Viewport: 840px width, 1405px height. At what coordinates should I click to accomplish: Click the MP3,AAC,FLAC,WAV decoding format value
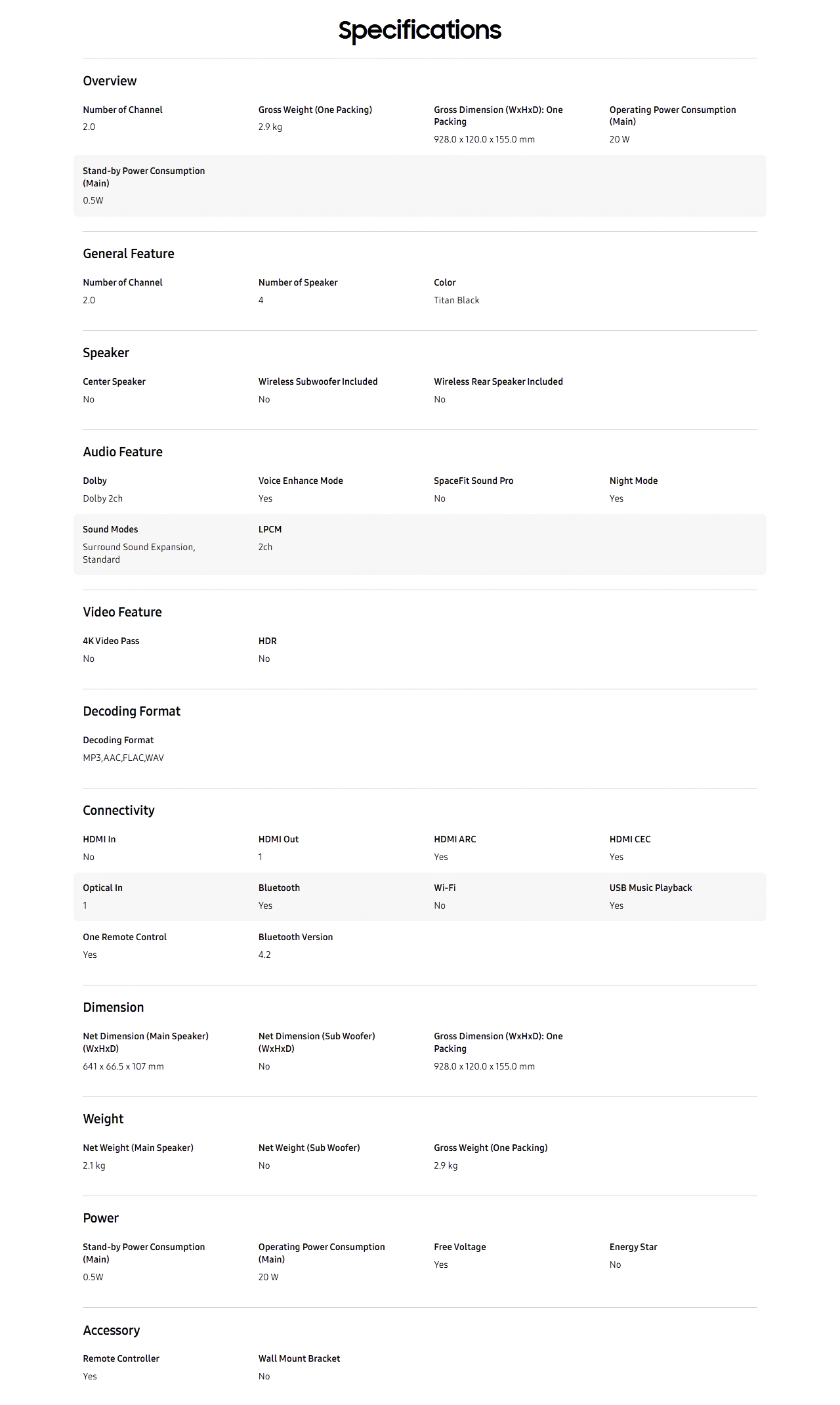[x=123, y=758]
